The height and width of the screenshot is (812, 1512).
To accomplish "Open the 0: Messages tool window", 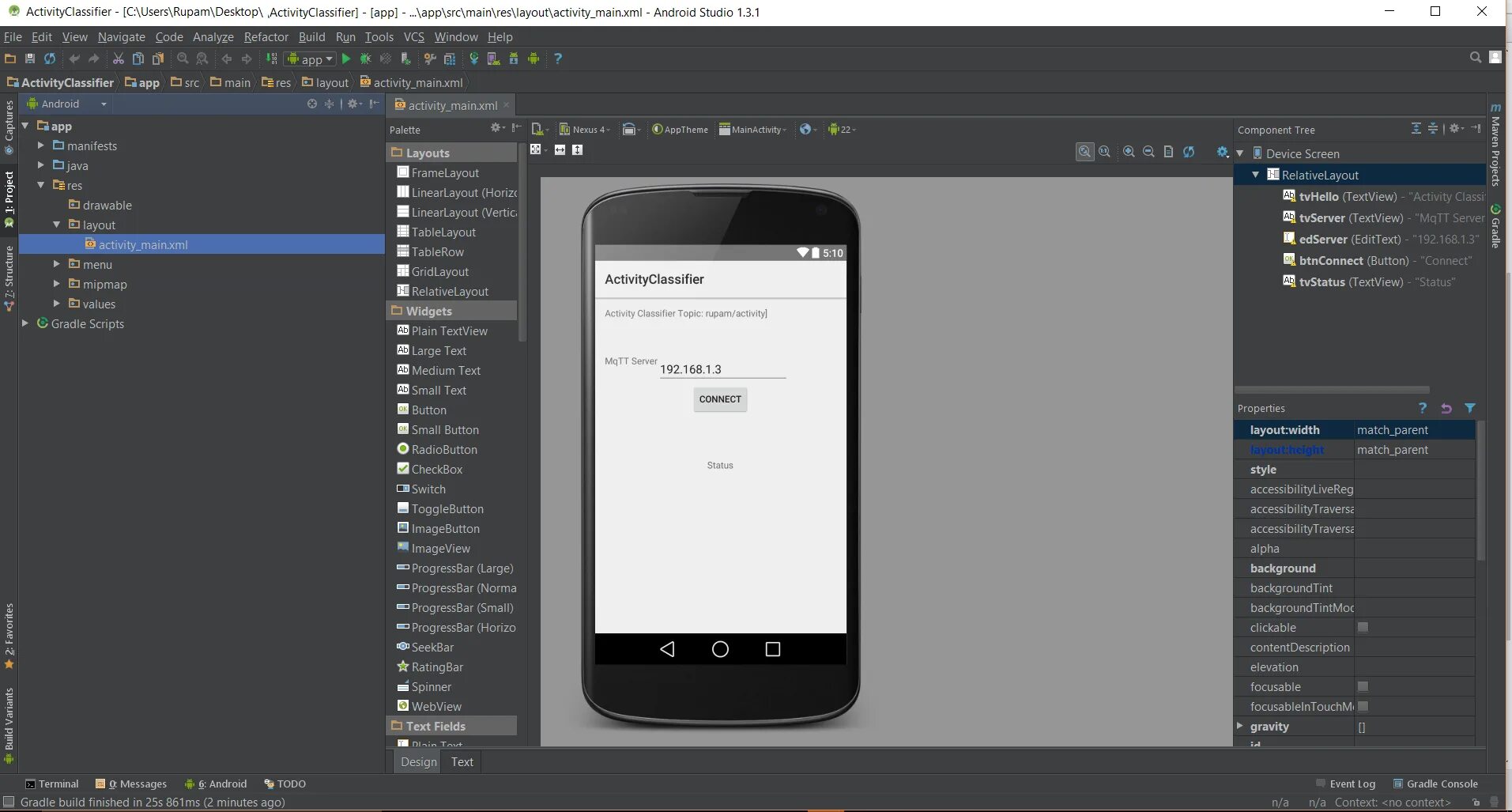I will 131,784.
